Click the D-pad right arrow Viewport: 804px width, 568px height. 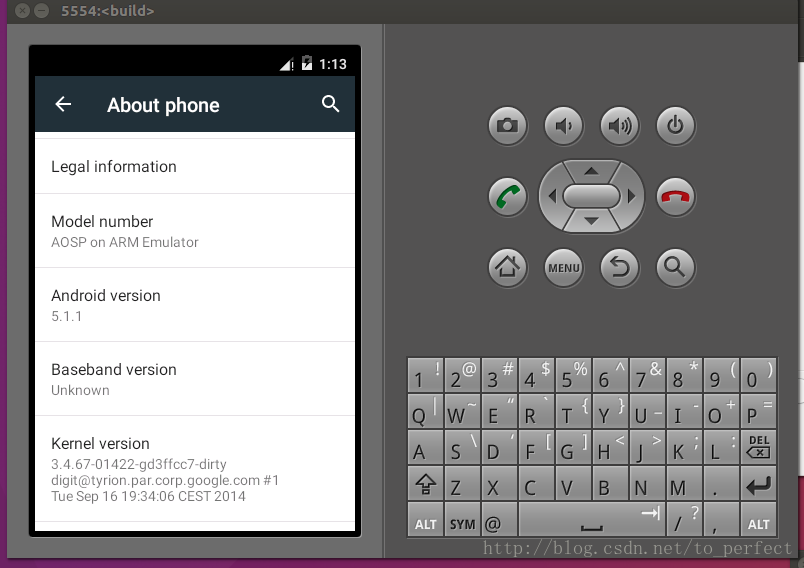(x=631, y=196)
